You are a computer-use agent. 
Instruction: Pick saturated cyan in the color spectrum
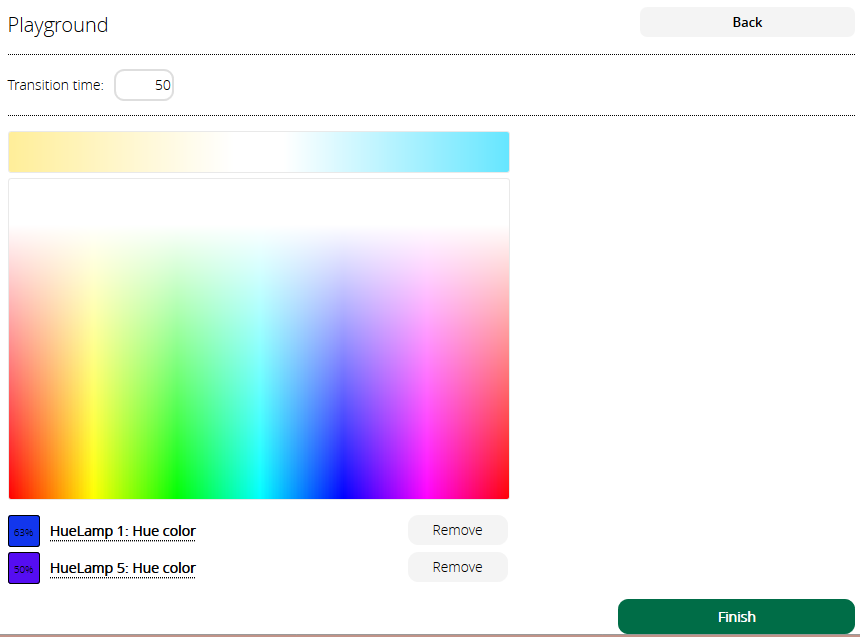tap(259, 485)
